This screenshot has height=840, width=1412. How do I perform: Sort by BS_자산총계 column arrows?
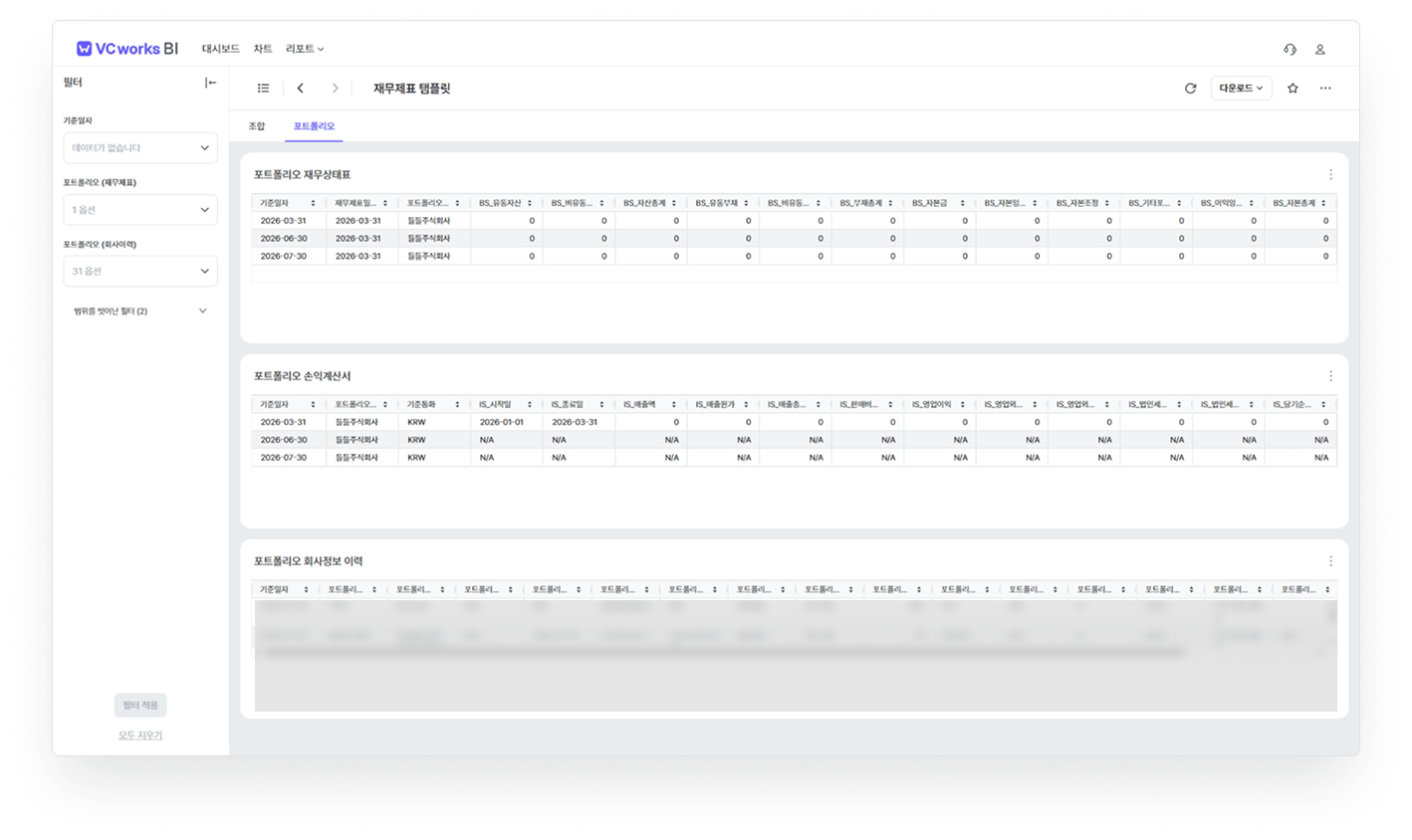674,203
